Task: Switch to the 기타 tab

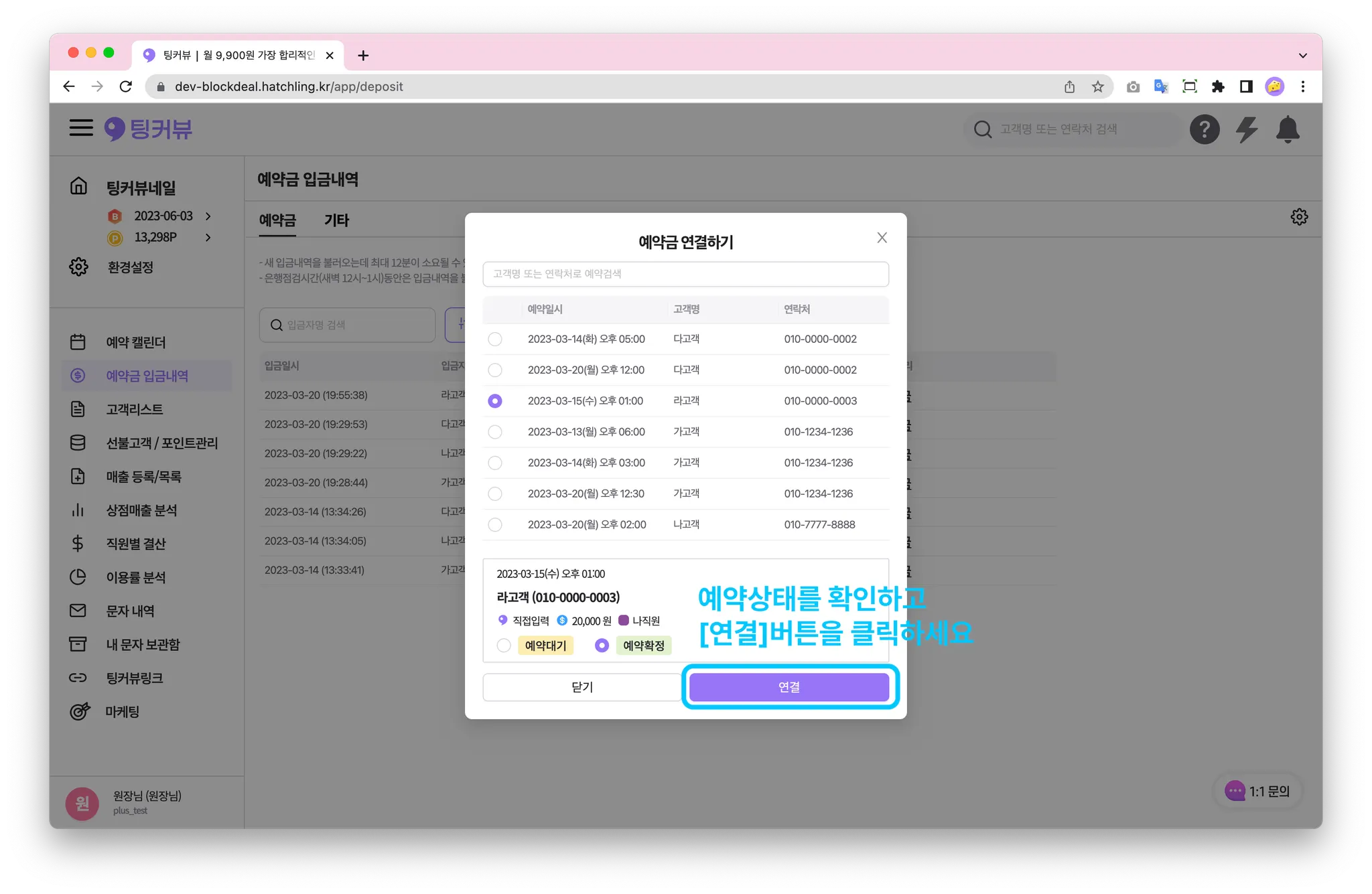Action: coord(336,220)
